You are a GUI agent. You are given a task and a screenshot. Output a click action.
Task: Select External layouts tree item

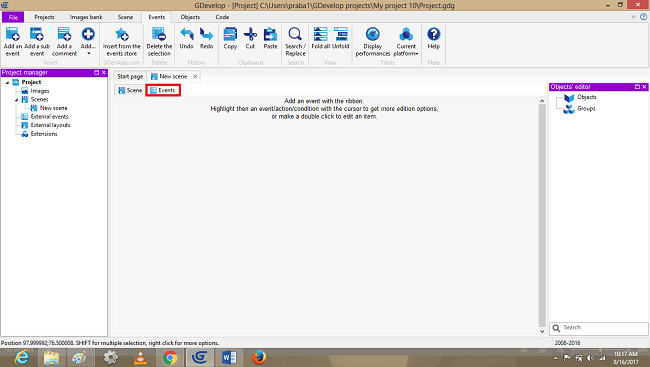click(50, 125)
